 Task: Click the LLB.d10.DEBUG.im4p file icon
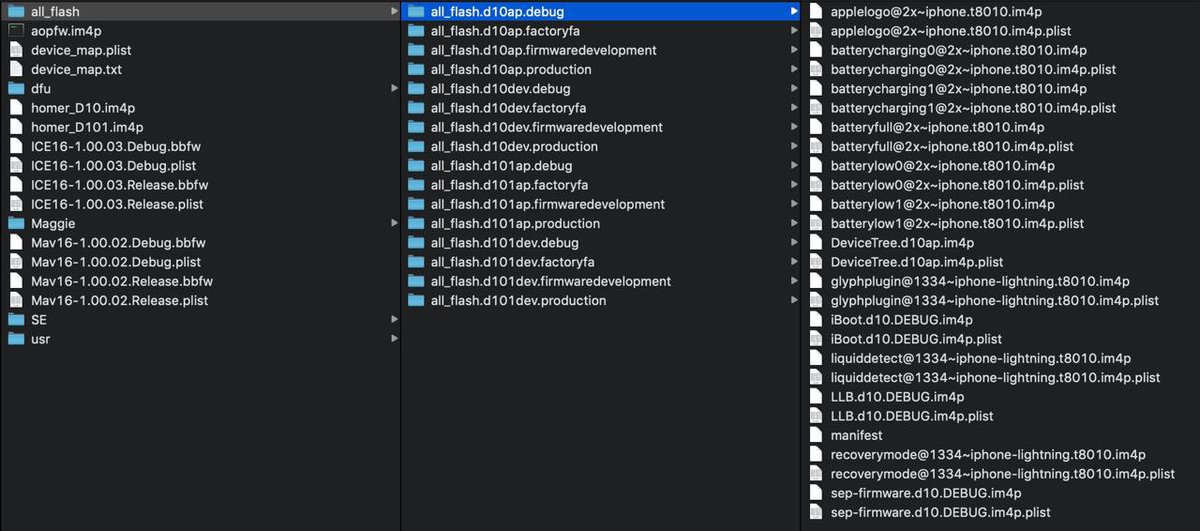815,396
